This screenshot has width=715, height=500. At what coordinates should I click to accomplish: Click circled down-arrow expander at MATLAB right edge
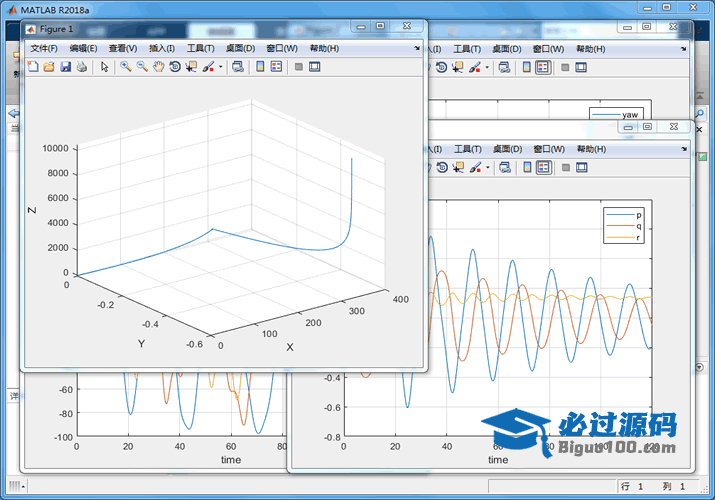pyautogui.click(x=700, y=367)
